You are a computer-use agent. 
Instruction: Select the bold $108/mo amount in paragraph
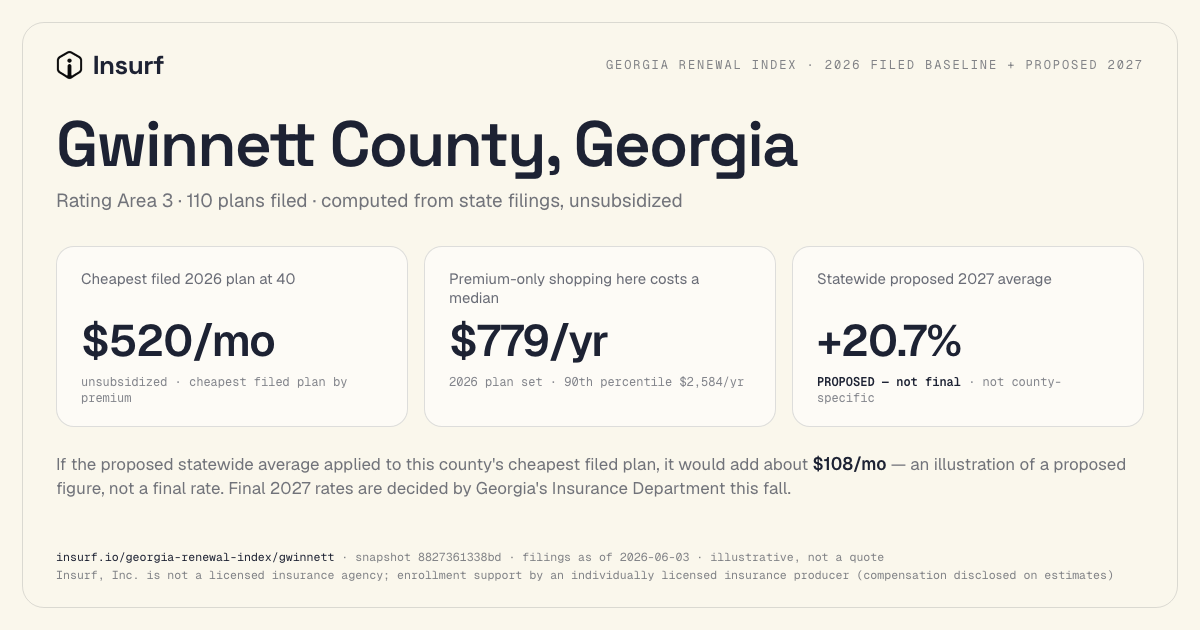849,464
